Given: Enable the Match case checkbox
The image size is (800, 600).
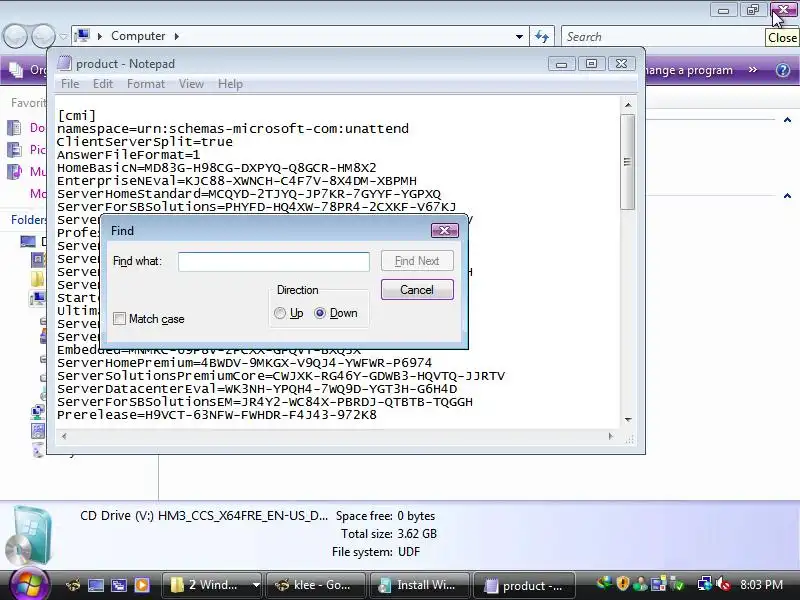Looking at the screenshot, I should click(x=119, y=319).
